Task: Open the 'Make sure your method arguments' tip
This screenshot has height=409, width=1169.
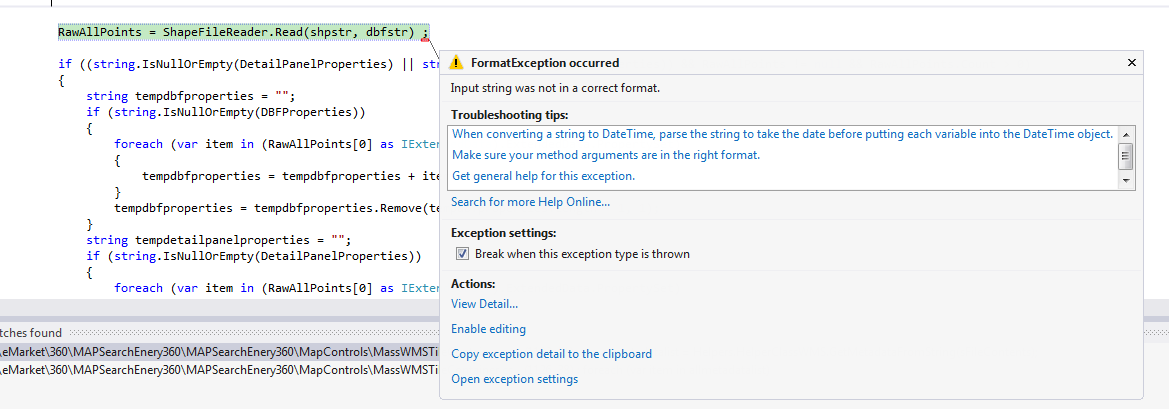Action: 606,155
